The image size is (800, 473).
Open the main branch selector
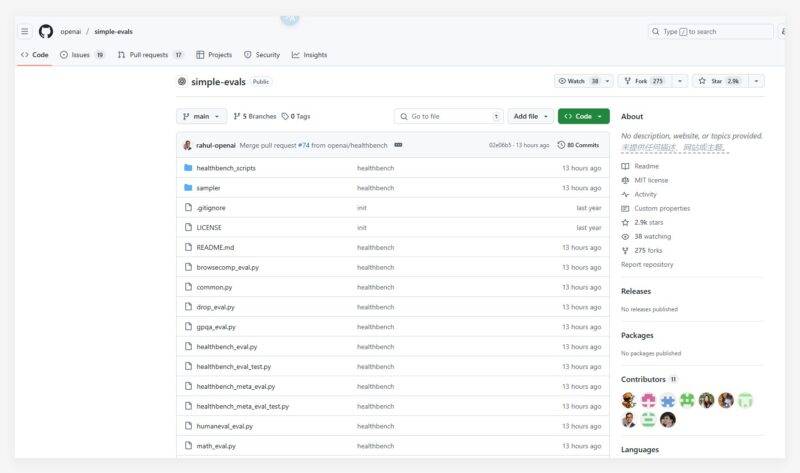point(202,116)
